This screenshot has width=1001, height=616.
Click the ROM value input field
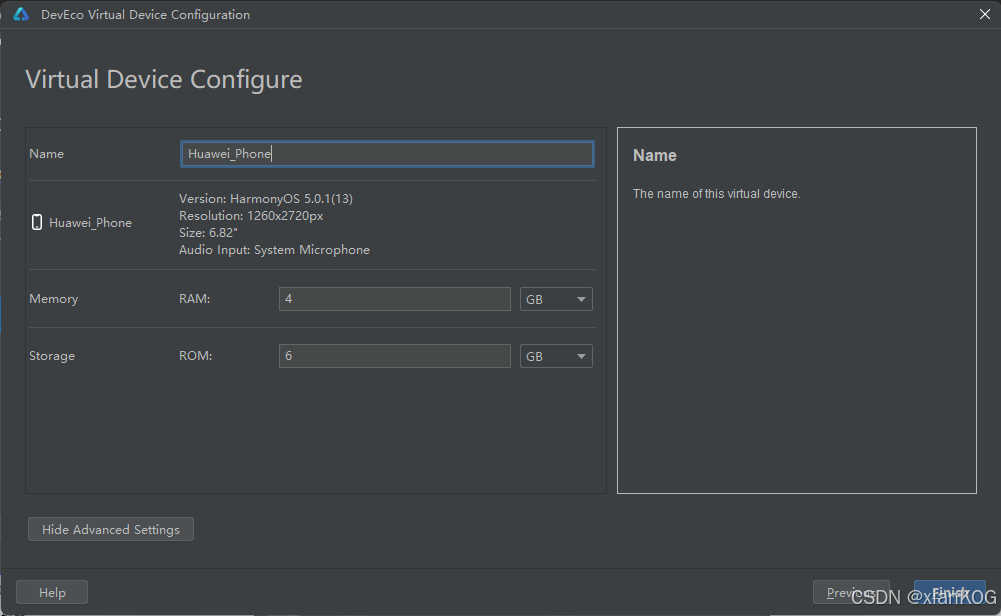point(395,356)
